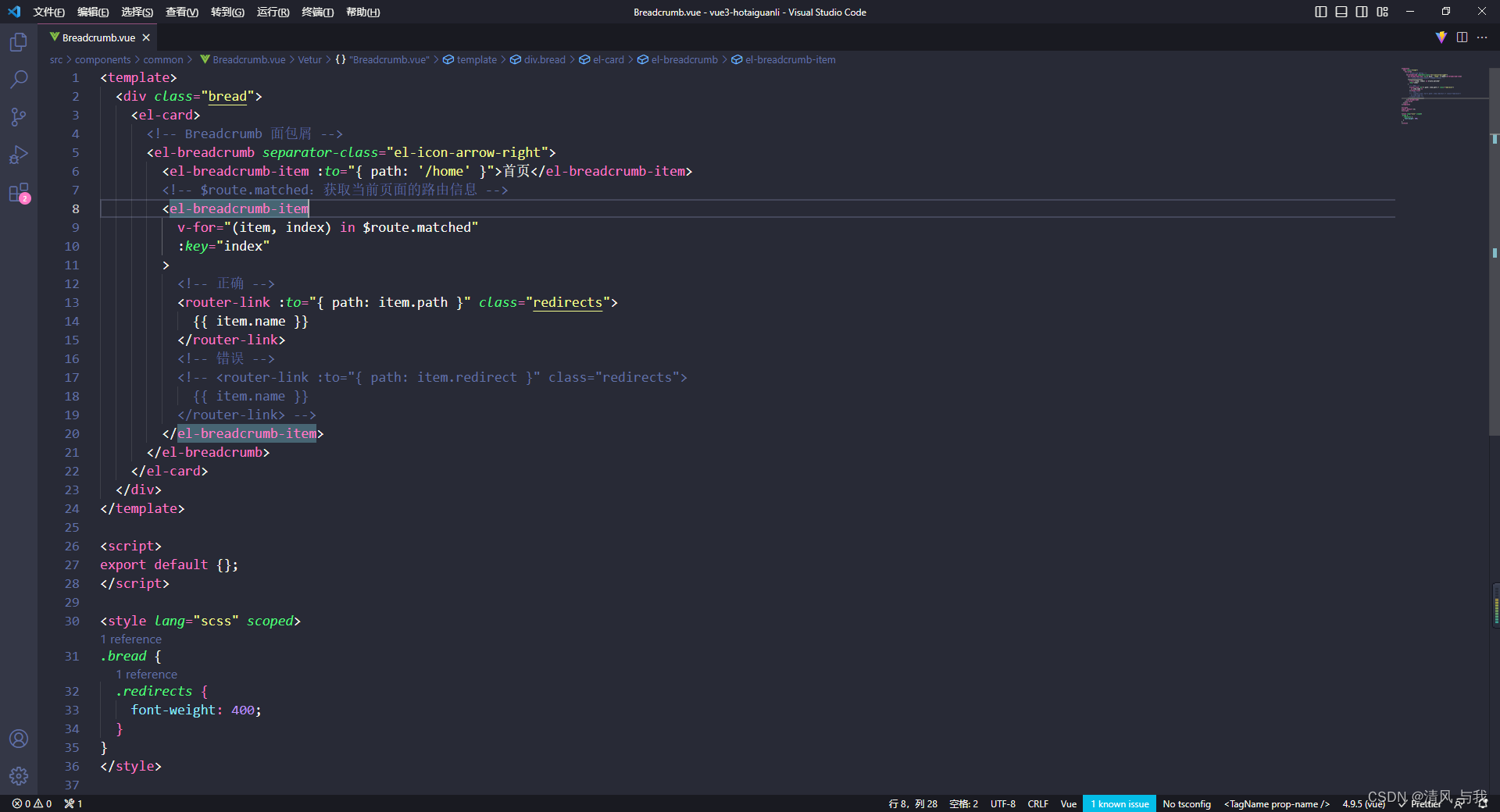Open Run and Debug view
This screenshot has height=812, width=1500.
[x=19, y=155]
